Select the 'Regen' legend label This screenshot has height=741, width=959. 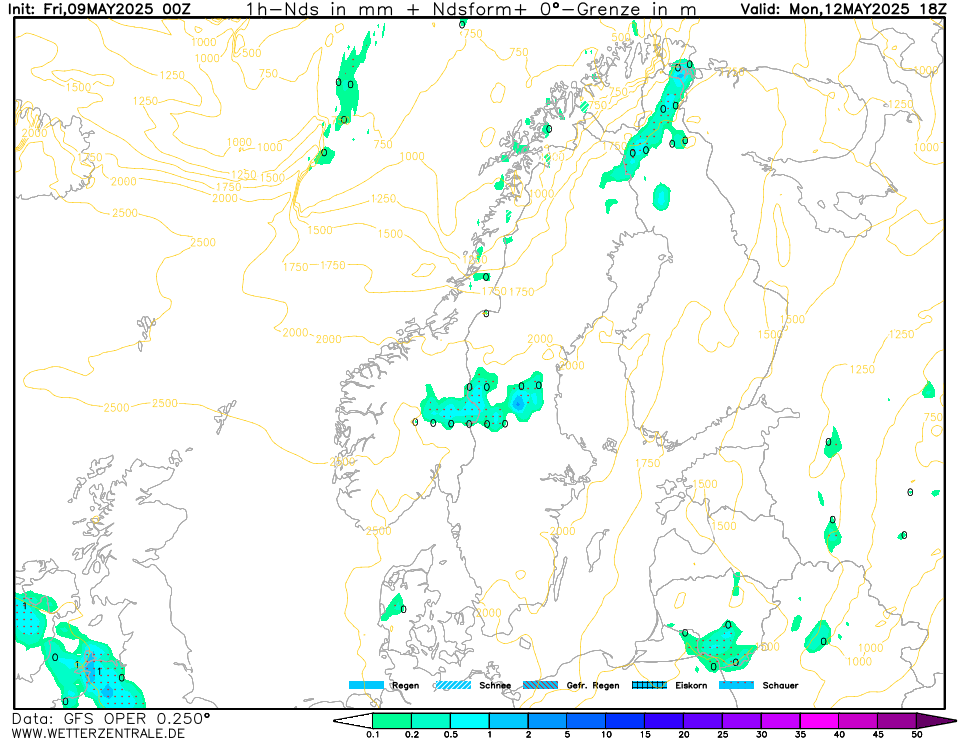405,685
